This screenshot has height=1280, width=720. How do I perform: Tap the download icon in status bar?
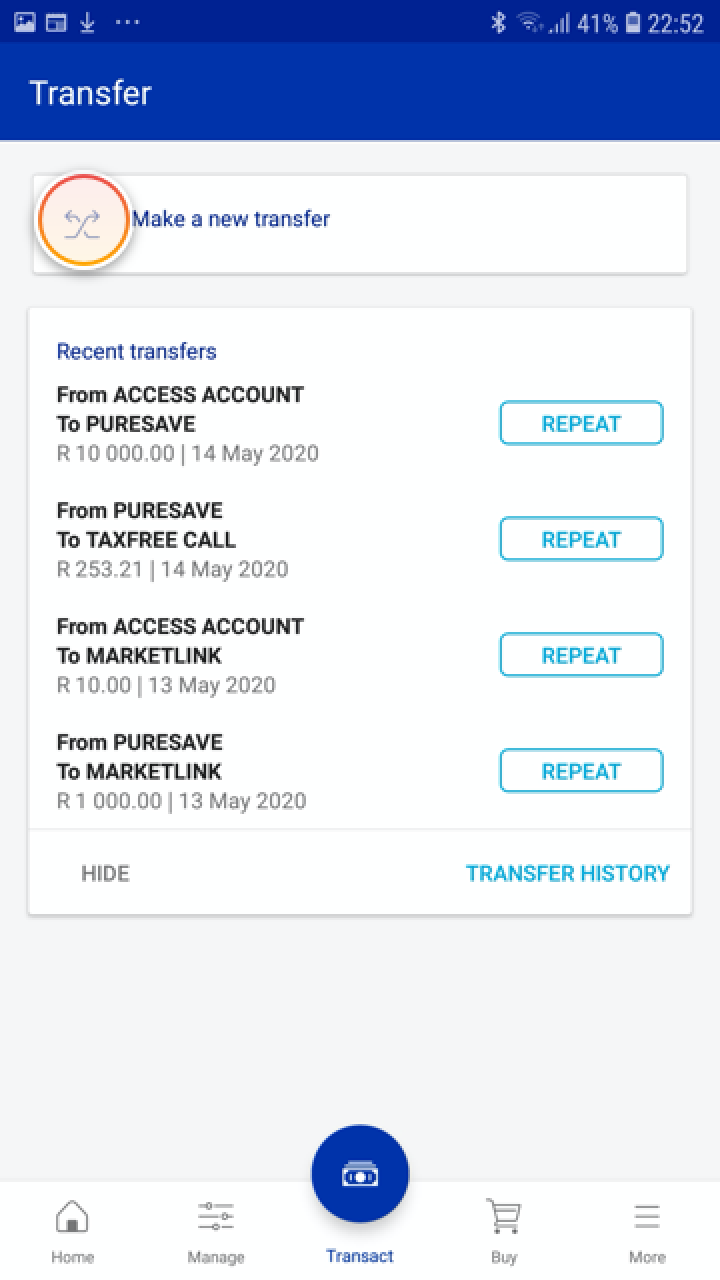(x=87, y=23)
